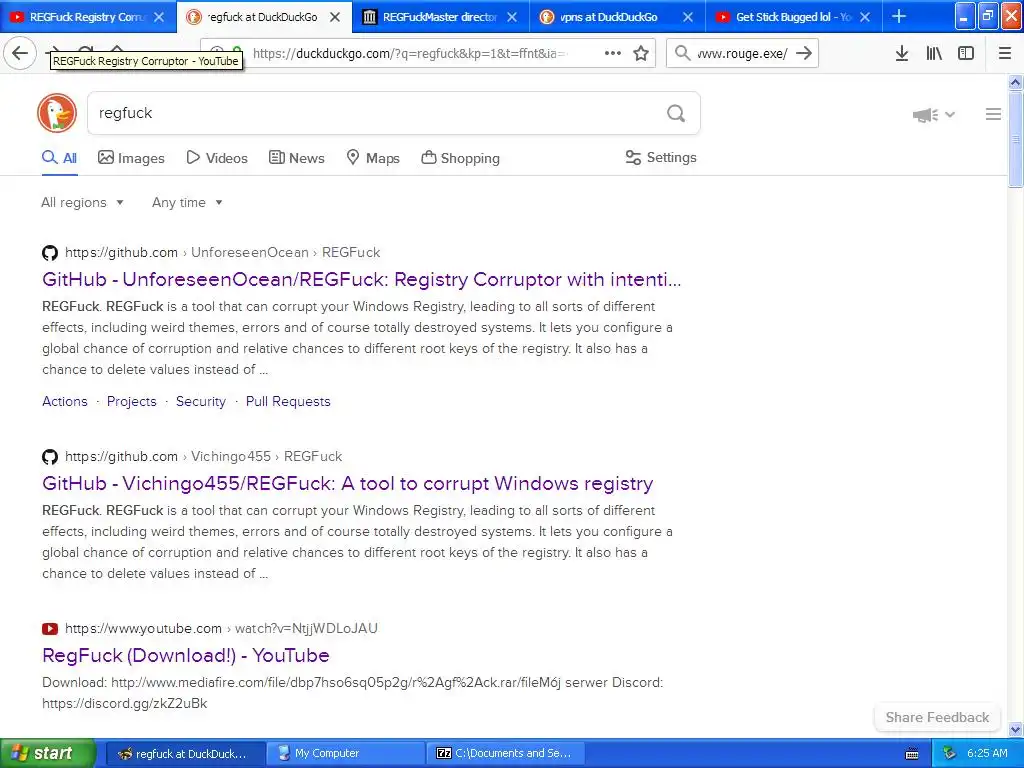The height and width of the screenshot is (768, 1024).
Task: Open a new tab with plus icon
Action: (899, 16)
